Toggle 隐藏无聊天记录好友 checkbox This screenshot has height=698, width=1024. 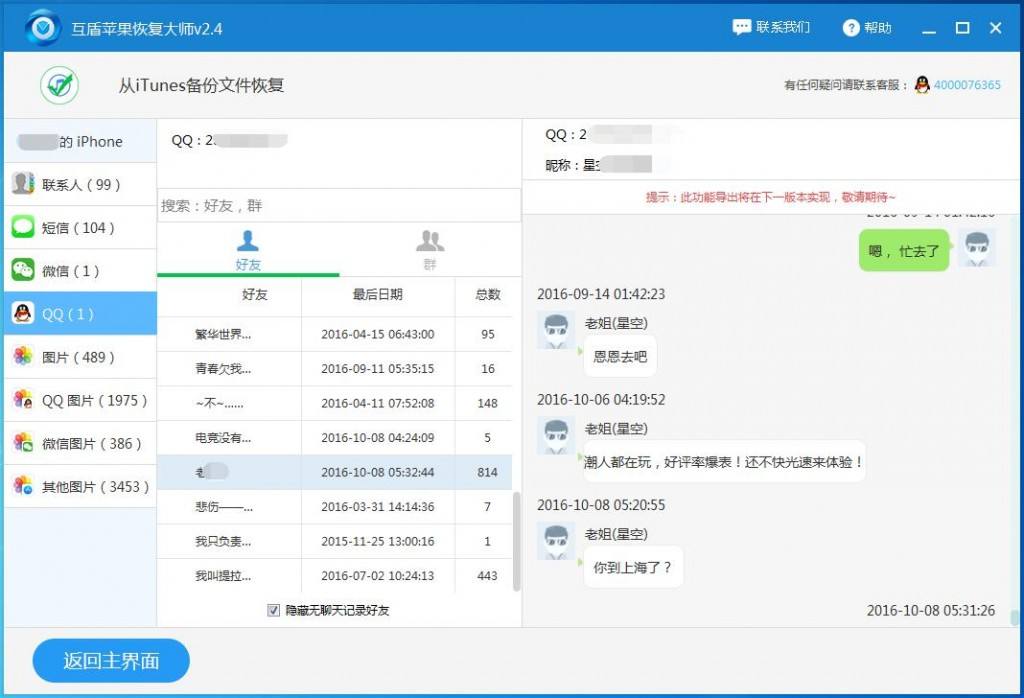pyautogui.click(x=274, y=611)
